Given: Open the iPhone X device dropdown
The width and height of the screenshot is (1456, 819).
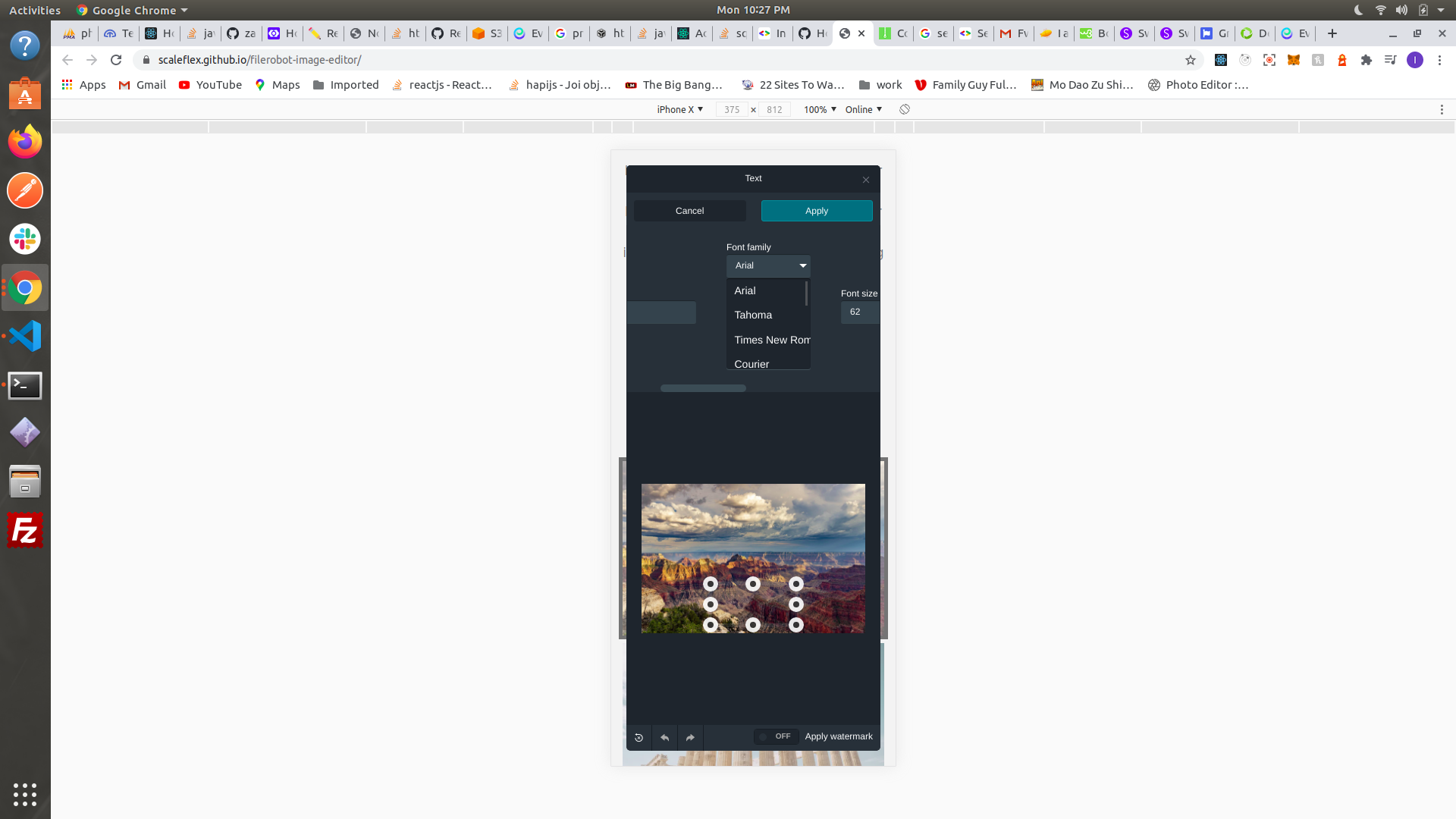Looking at the screenshot, I should [x=679, y=109].
